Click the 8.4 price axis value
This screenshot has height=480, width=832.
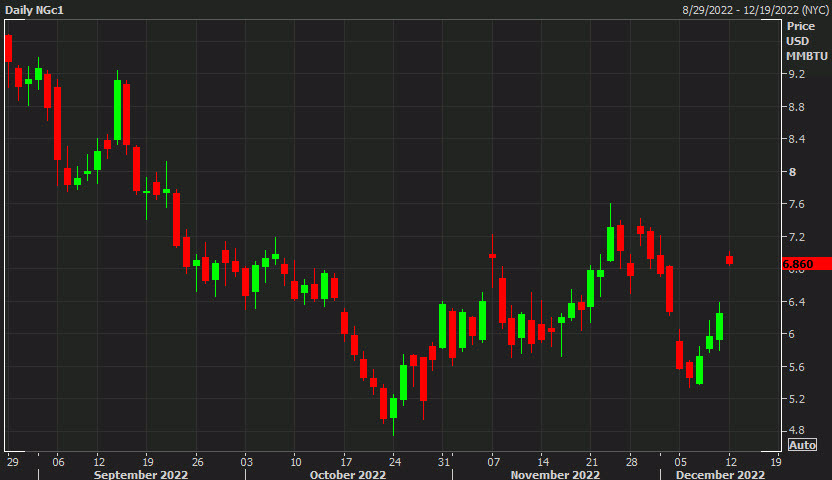point(796,139)
